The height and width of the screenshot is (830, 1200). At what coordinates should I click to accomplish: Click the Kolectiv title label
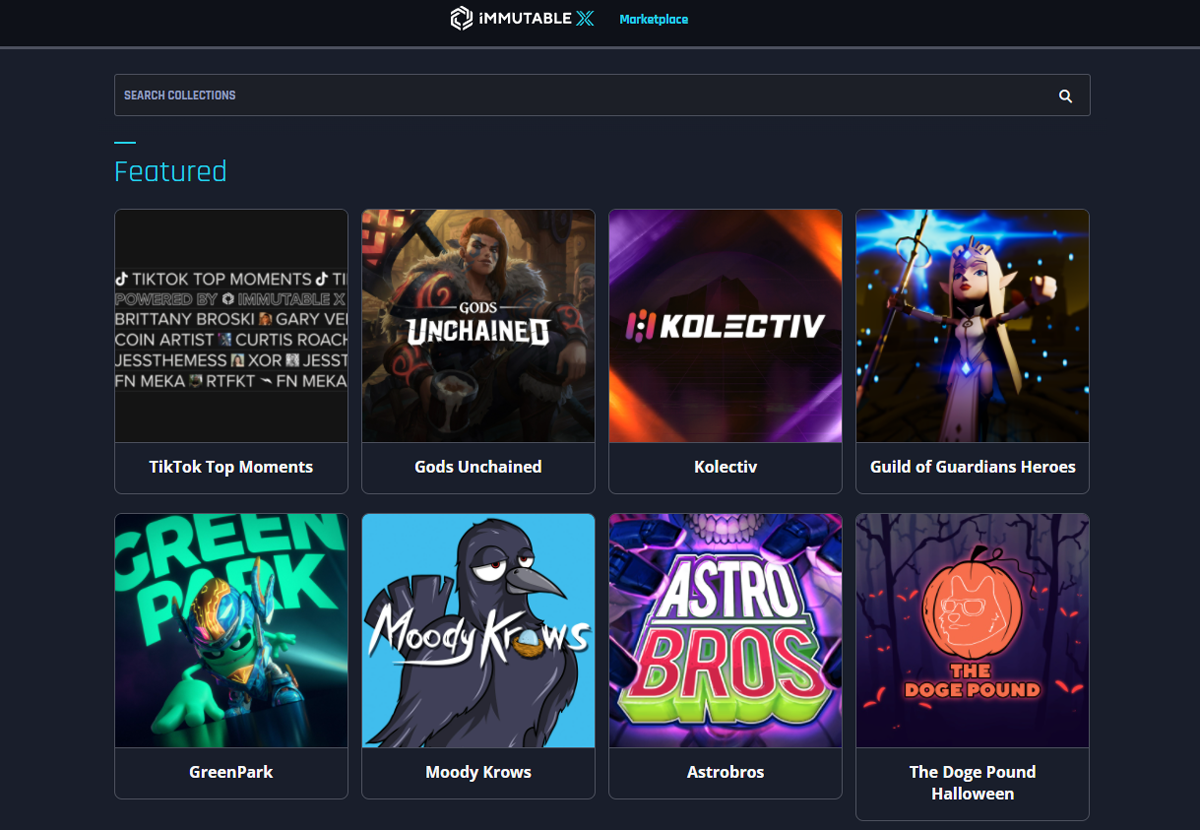[725, 467]
